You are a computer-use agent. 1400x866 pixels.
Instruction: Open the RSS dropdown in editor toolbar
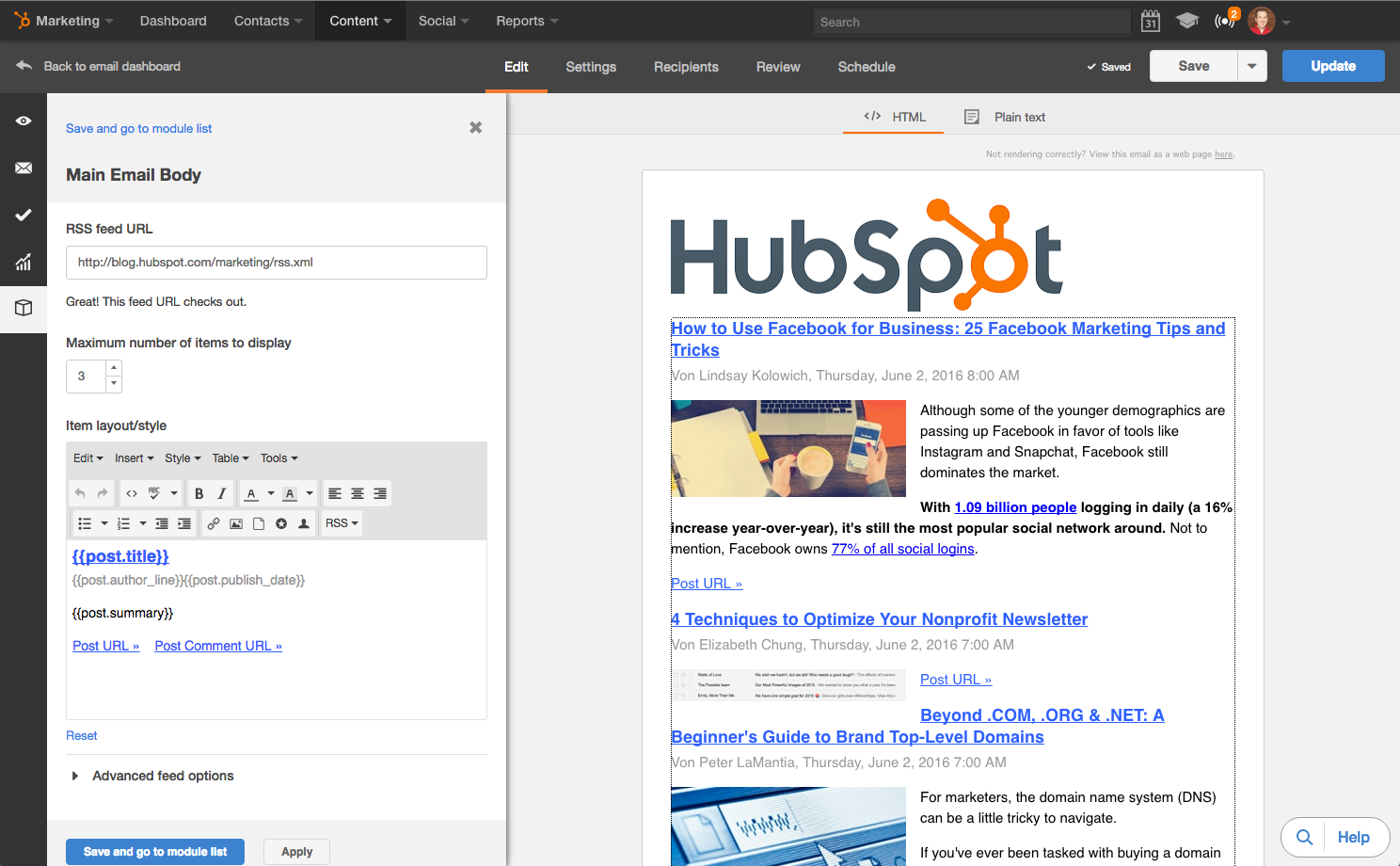(342, 523)
